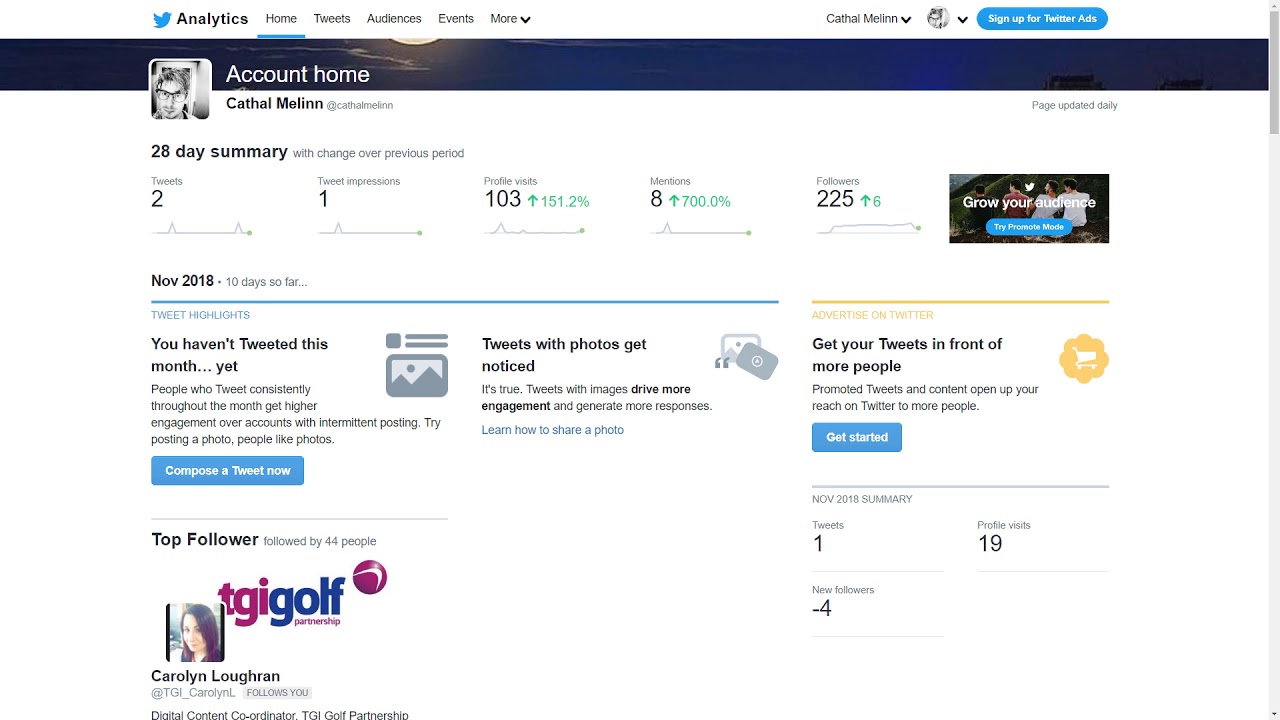1280x720 pixels.
Task: Click the Get started button
Action: click(857, 437)
